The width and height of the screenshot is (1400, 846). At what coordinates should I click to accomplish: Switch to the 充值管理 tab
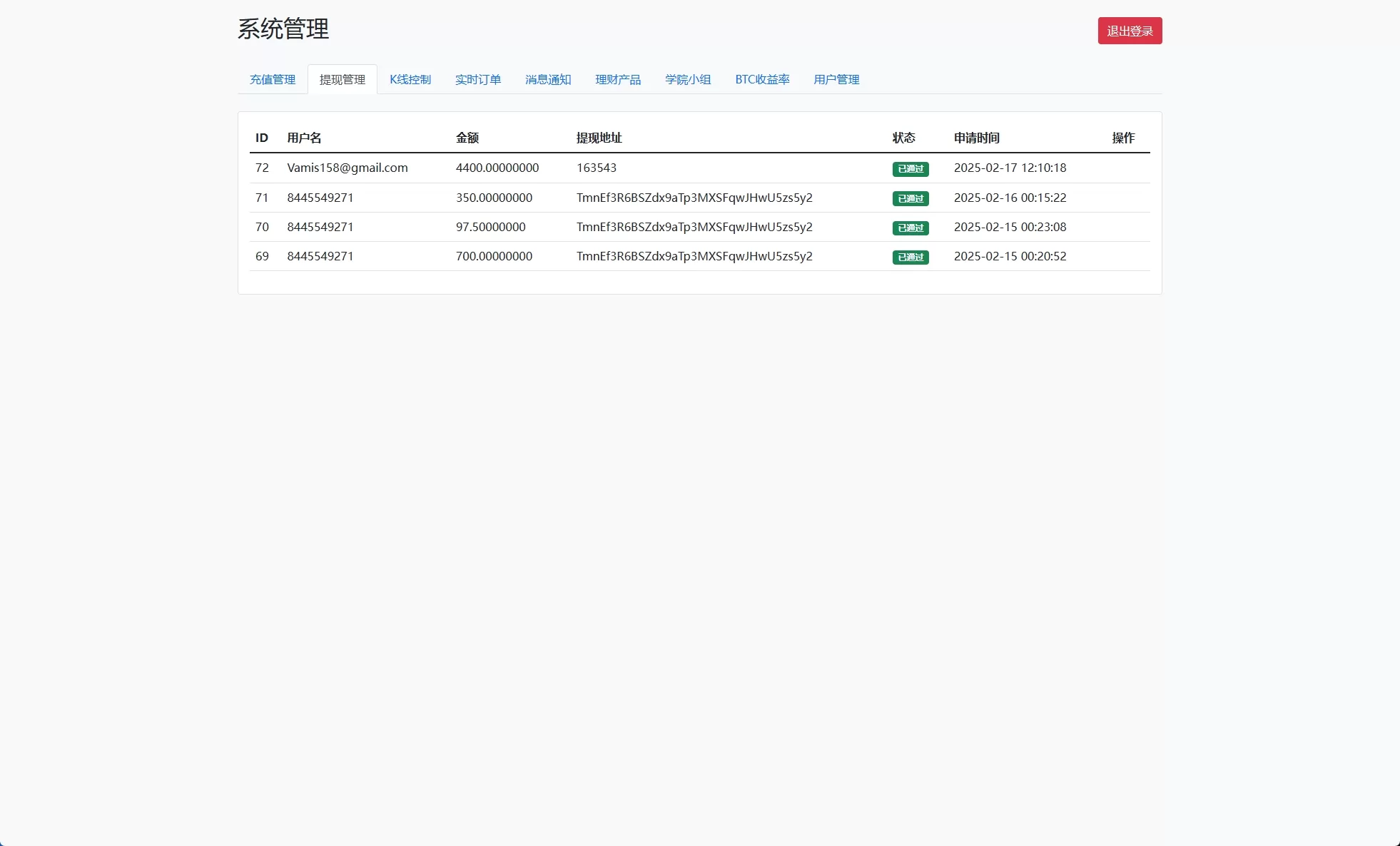tap(272, 79)
